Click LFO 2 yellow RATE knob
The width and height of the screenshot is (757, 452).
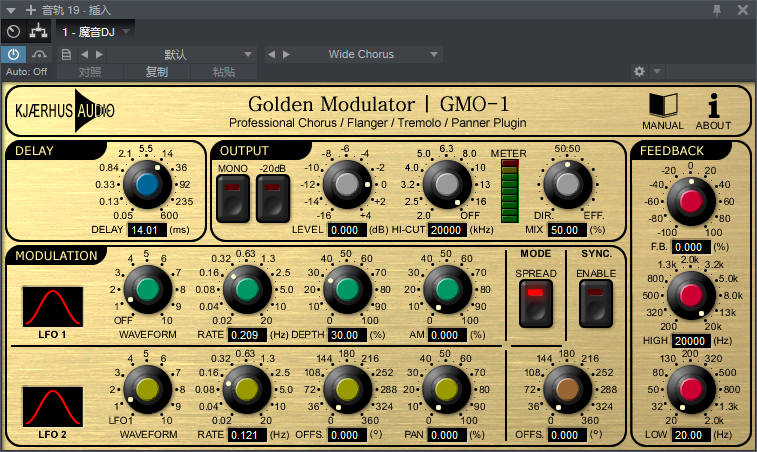click(x=247, y=389)
